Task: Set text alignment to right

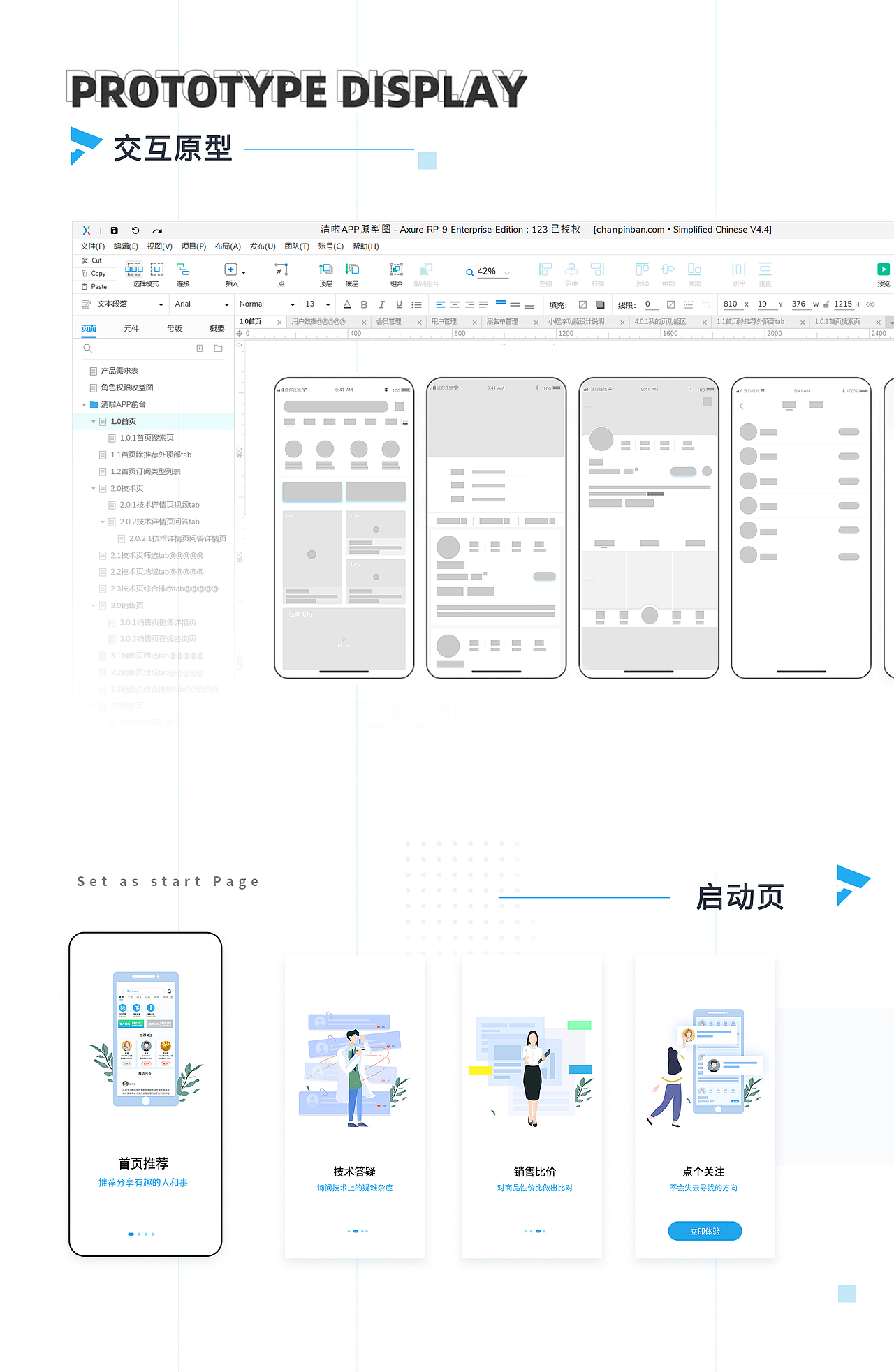Action: click(x=469, y=304)
